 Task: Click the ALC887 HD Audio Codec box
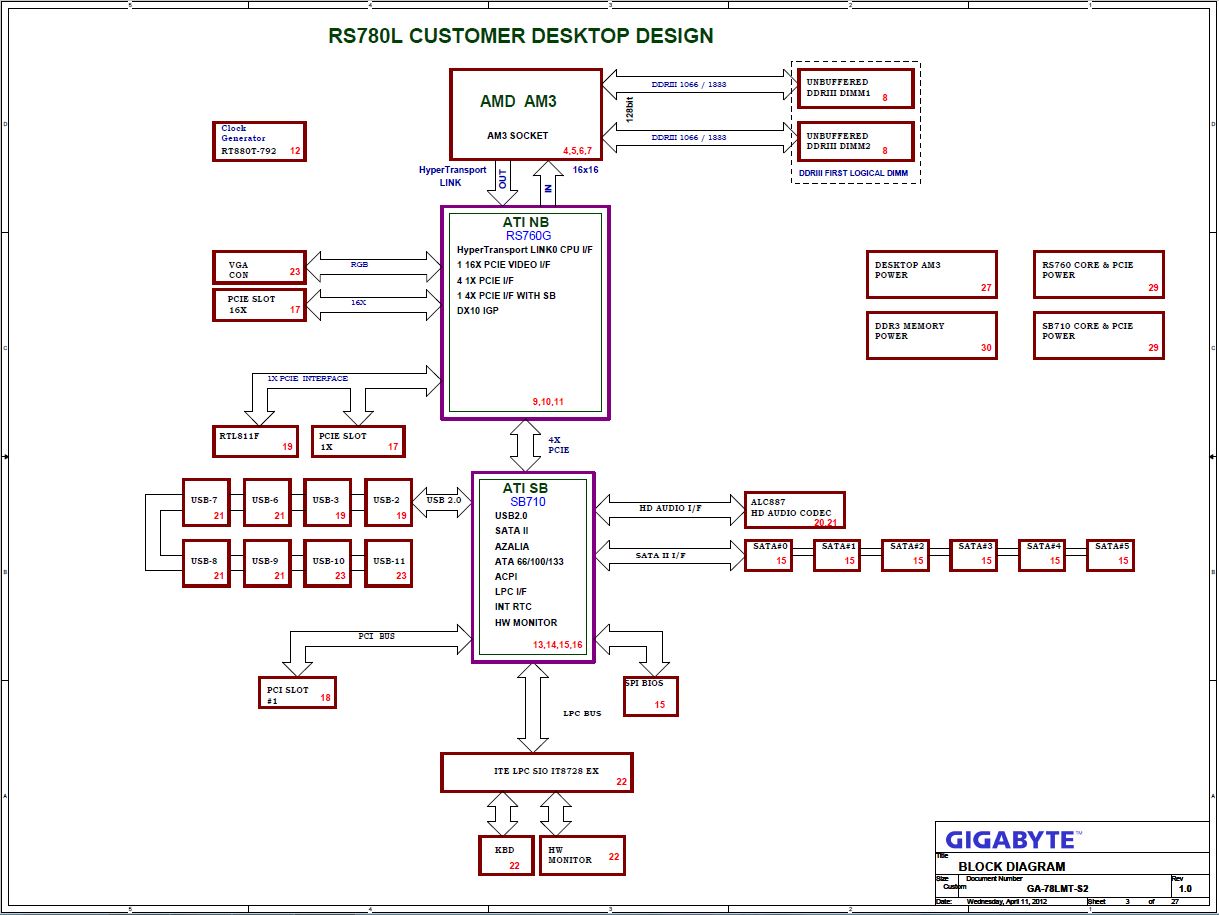(x=794, y=510)
